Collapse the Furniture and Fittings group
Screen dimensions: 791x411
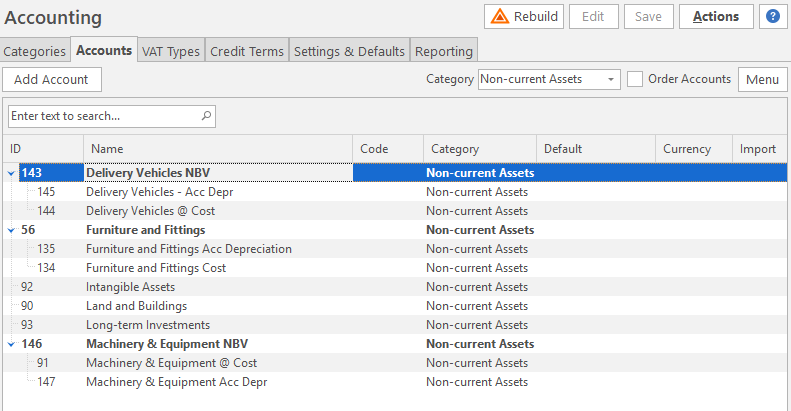click(11, 230)
